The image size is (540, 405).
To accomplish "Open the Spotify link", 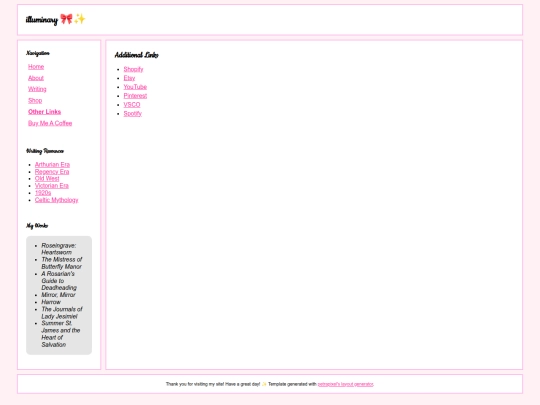I will (x=133, y=113).
